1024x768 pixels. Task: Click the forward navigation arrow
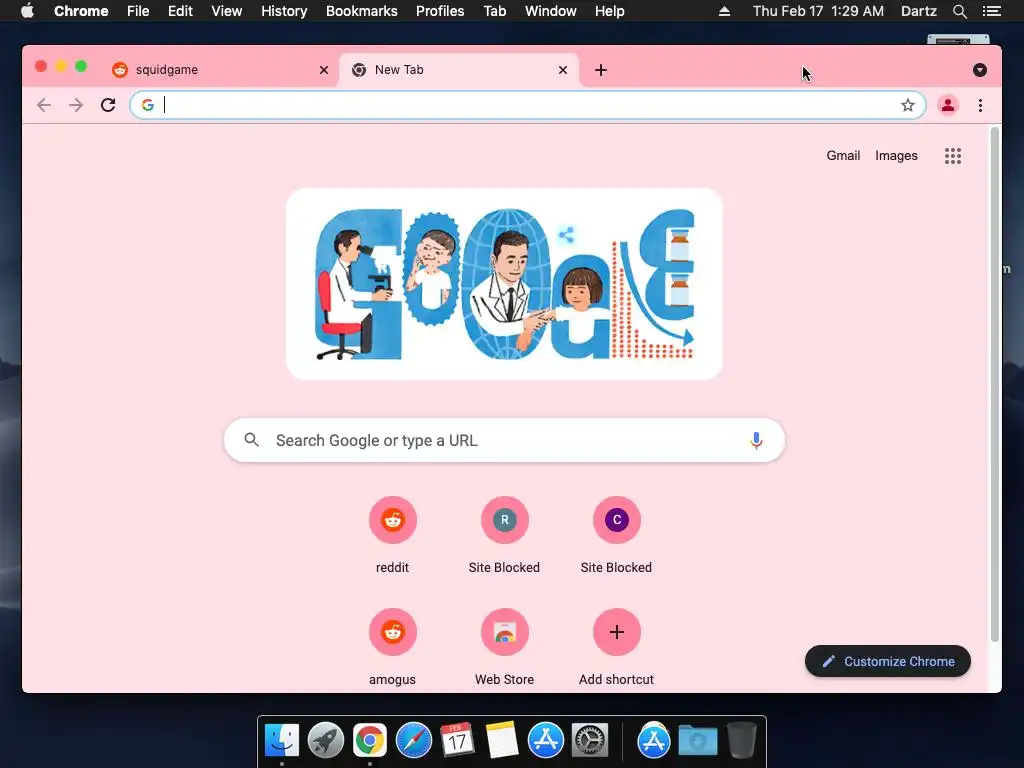(76, 105)
